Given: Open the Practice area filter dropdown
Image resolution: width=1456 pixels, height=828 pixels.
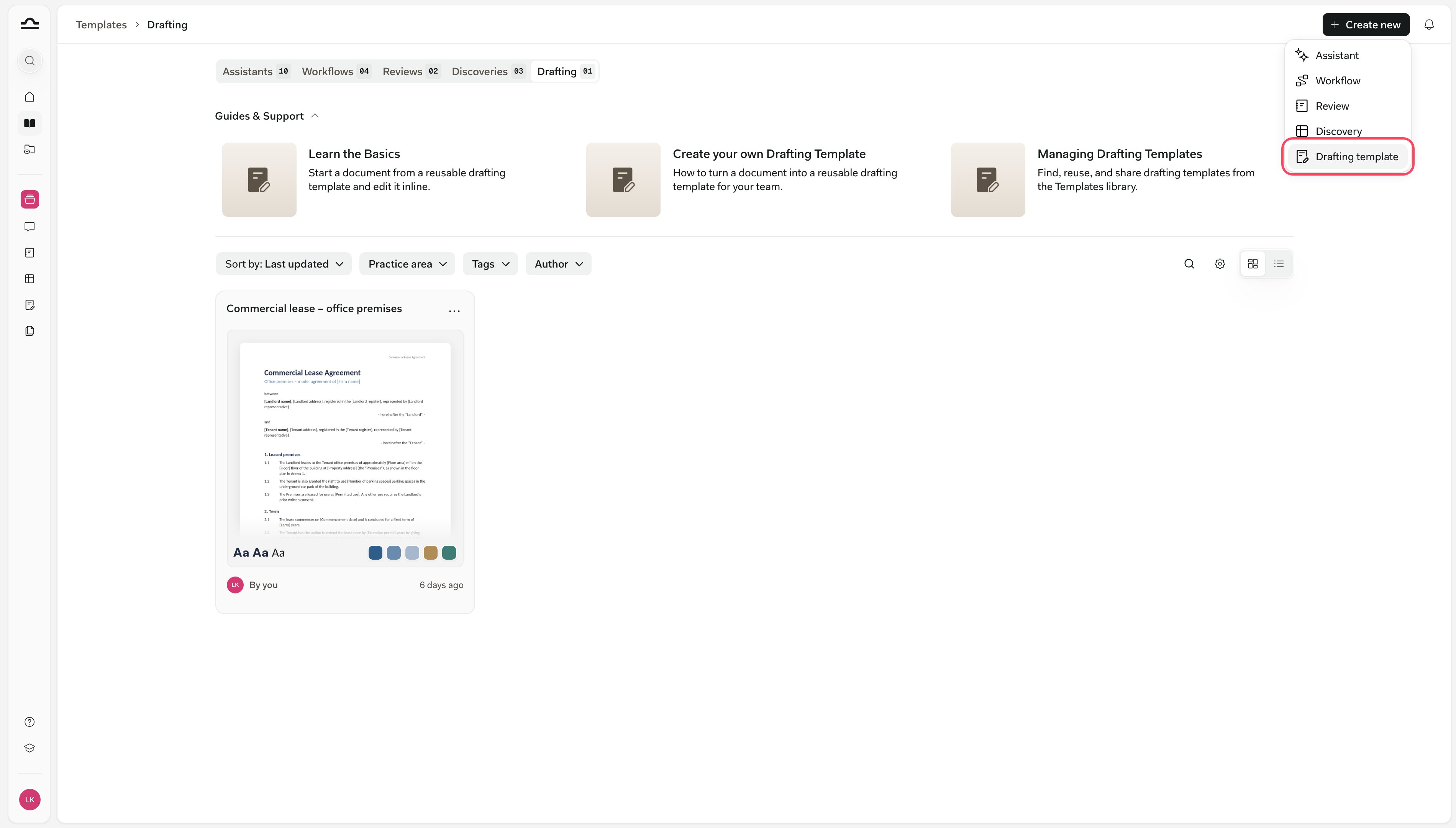Looking at the screenshot, I should coord(407,264).
